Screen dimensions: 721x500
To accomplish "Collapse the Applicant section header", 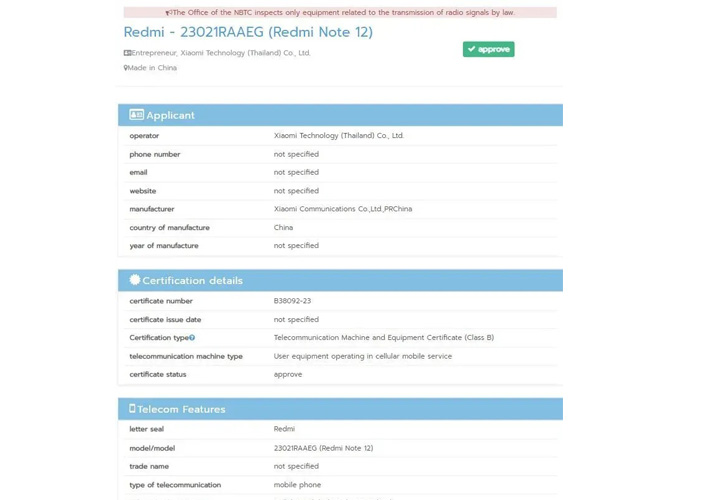I will [340, 115].
